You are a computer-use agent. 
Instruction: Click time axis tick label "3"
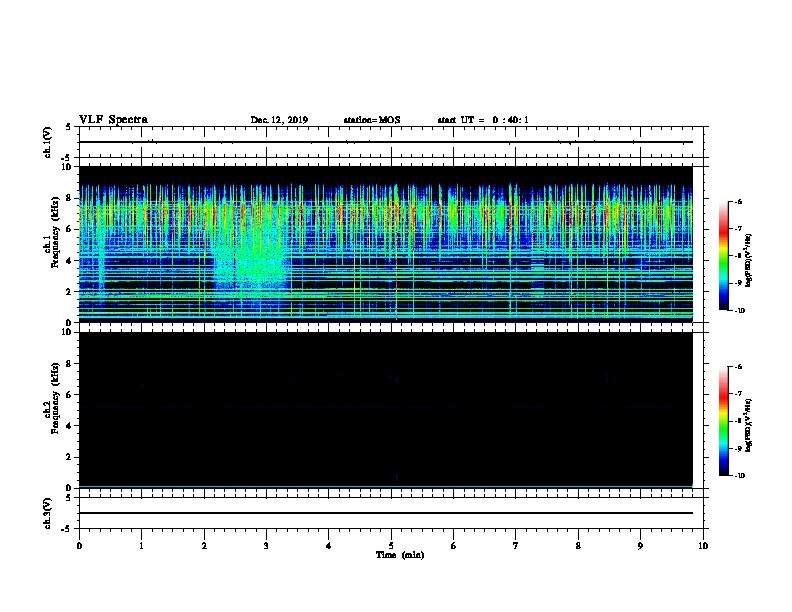266,546
